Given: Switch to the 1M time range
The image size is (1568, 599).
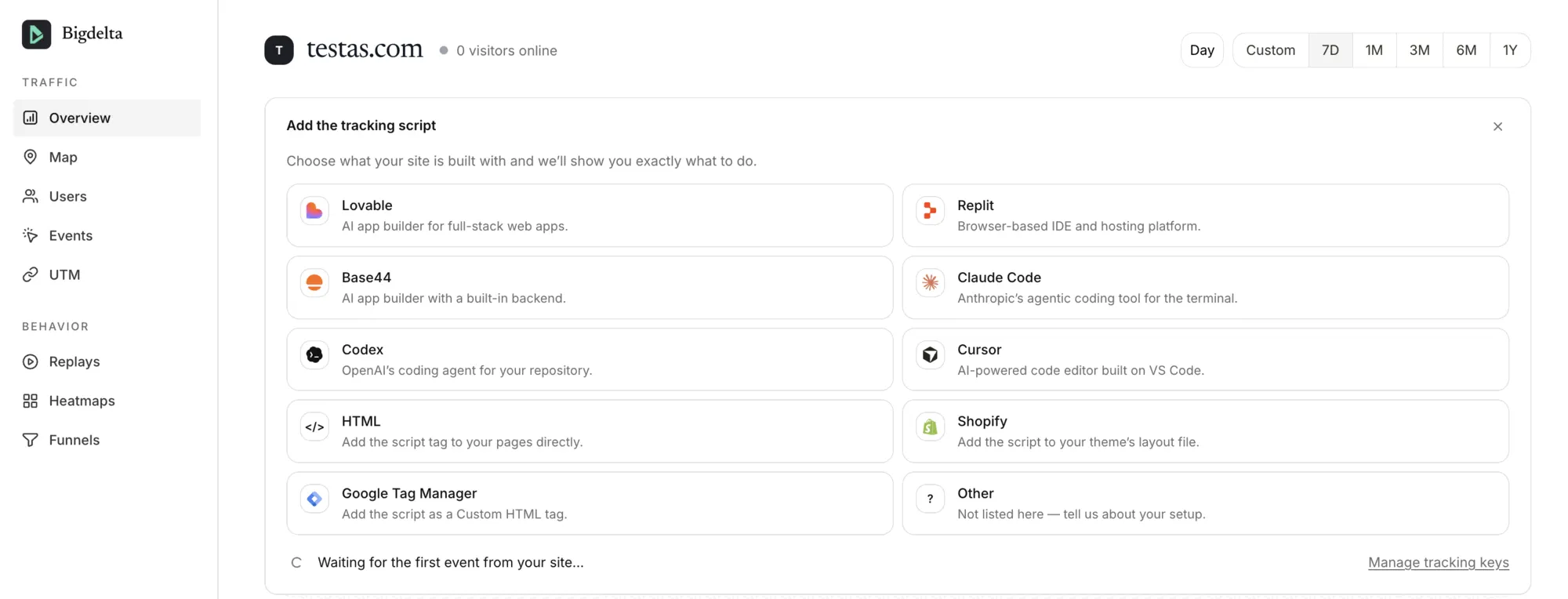Looking at the screenshot, I should 1374,50.
